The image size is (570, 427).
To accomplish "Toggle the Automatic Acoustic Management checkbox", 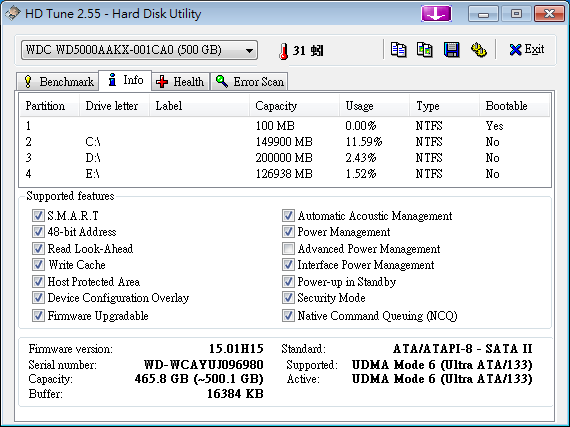I will pos(288,215).
